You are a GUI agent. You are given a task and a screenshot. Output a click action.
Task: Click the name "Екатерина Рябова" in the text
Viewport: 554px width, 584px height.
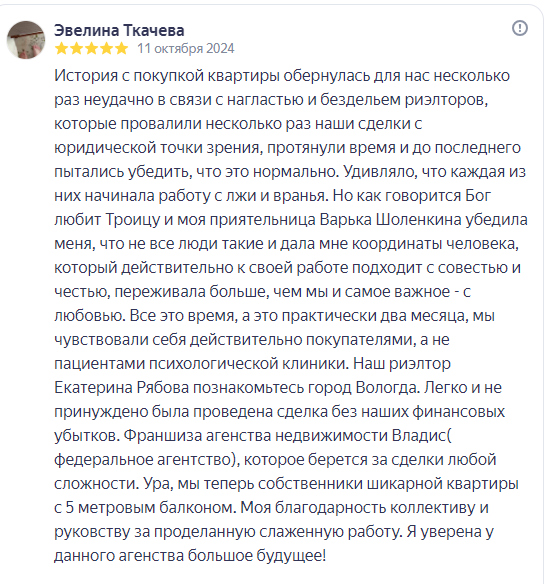tap(121, 388)
